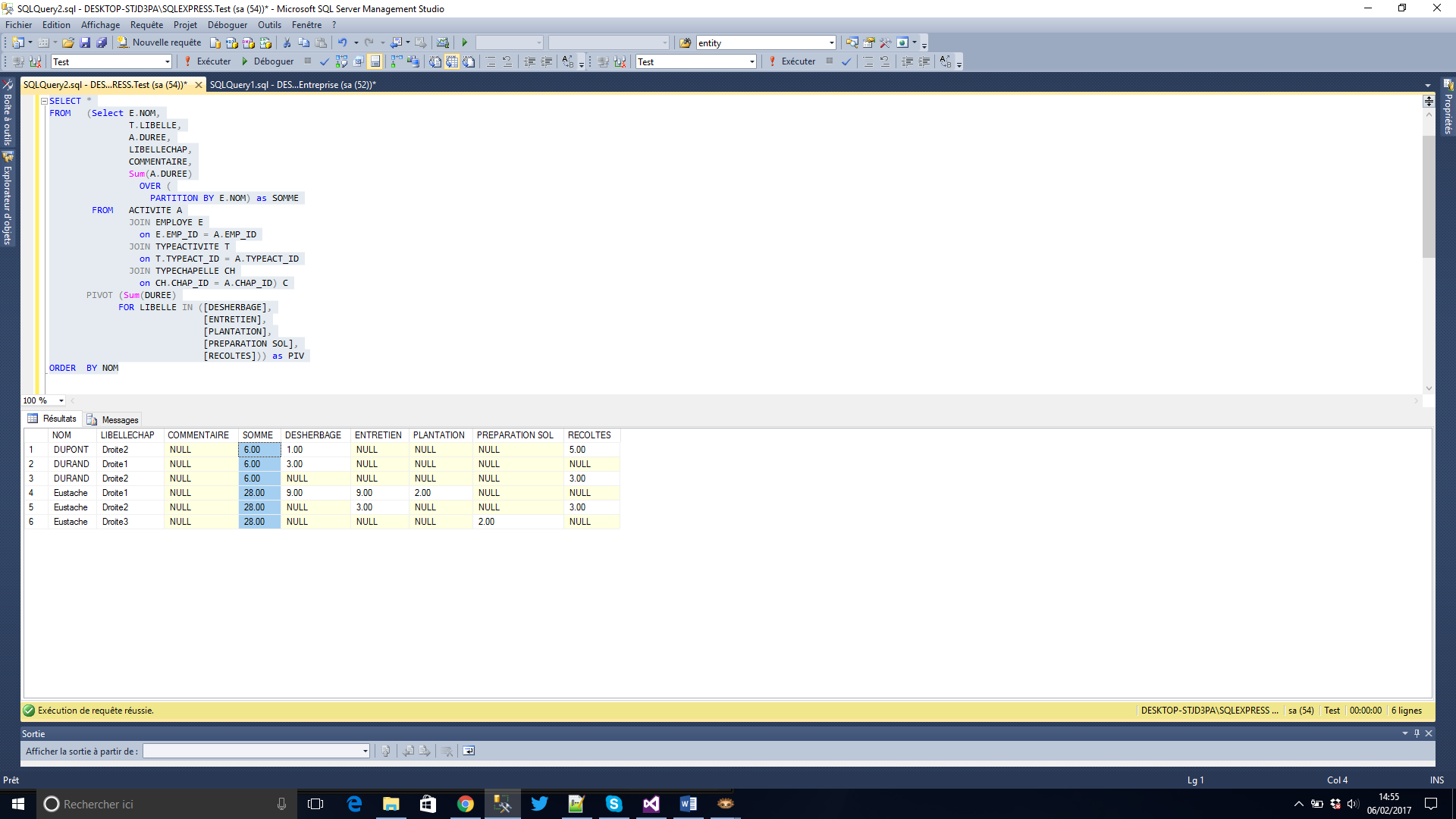Open the Sortie panel options dropdown arrow
This screenshot has height=819, width=1456.
[1405, 733]
